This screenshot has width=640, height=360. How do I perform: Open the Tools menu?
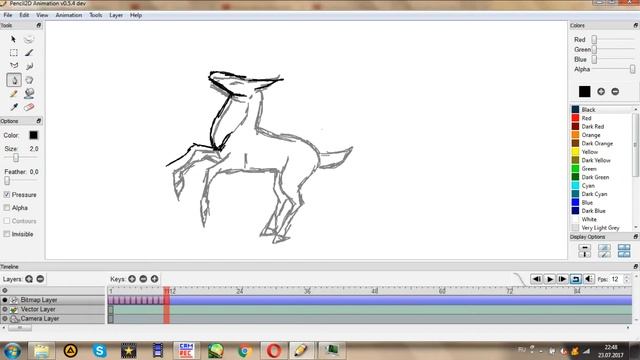point(96,15)
